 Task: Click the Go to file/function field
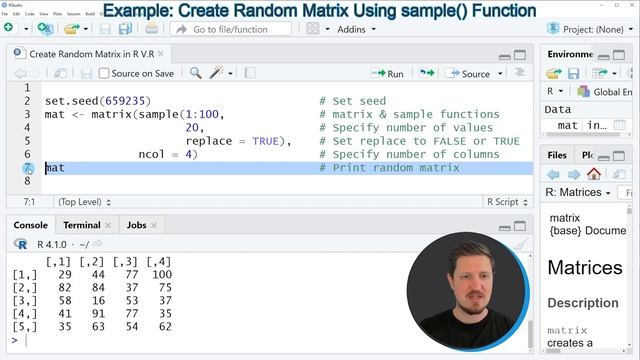(231, 29)
